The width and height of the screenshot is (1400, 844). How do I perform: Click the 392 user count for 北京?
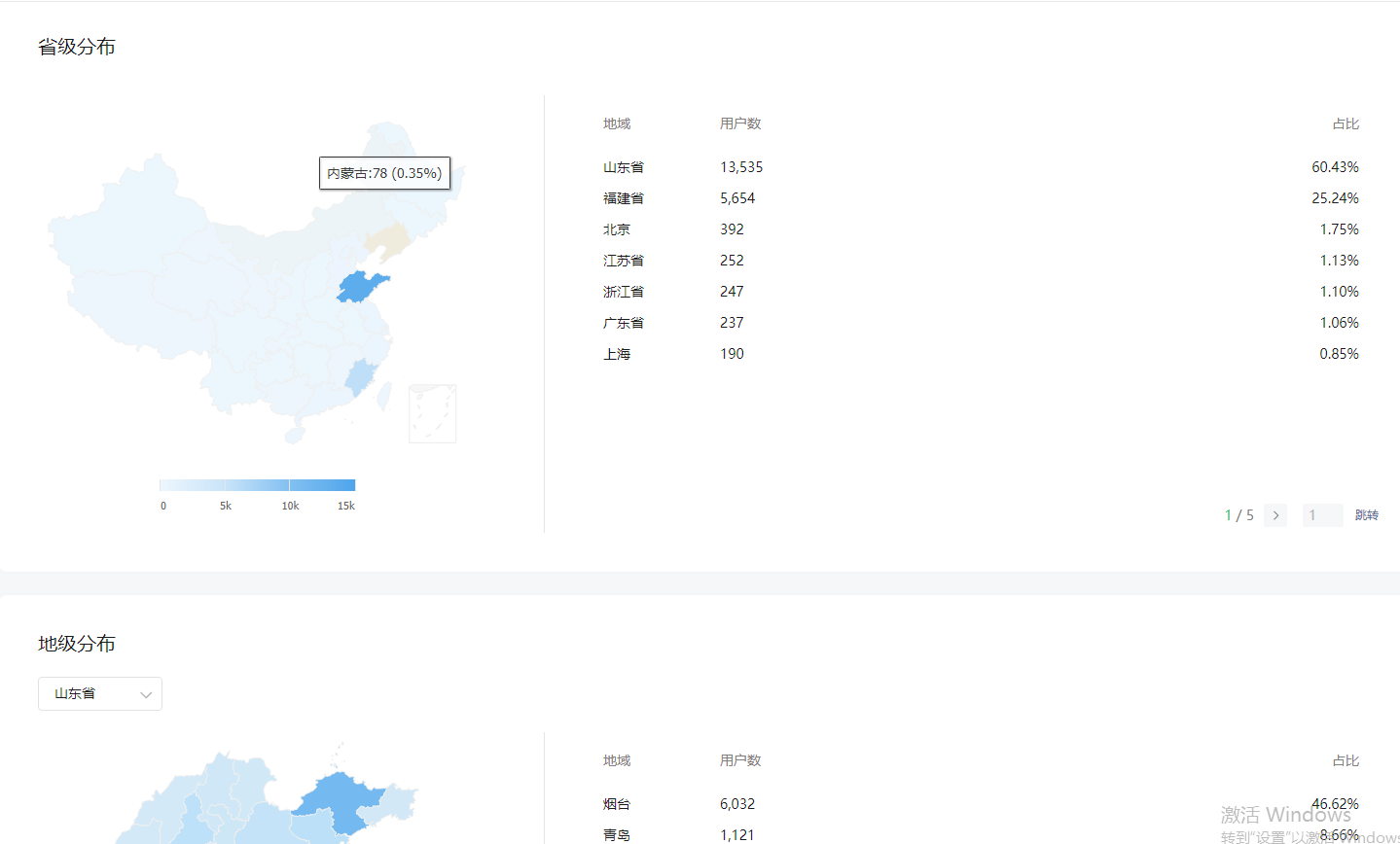732,229
